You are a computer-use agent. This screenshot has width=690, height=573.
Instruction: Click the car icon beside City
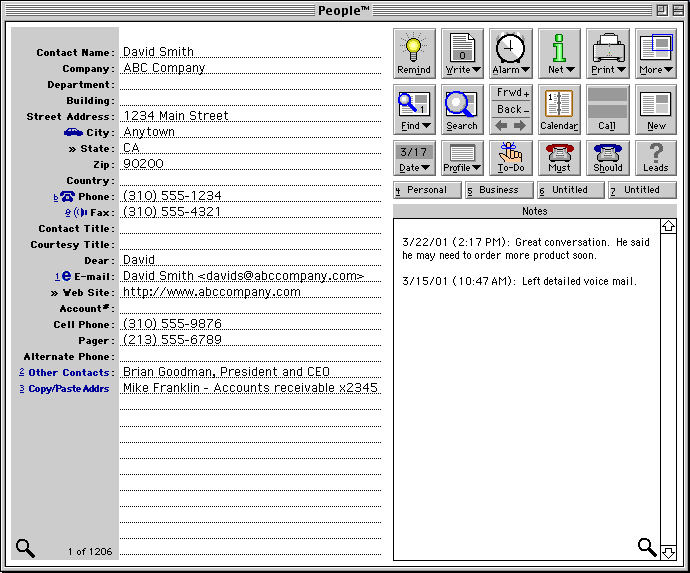(73, 132)
